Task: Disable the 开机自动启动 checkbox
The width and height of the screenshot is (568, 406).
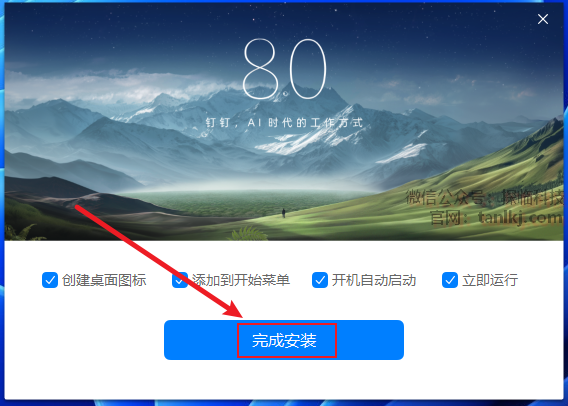Action: point(320,280)
